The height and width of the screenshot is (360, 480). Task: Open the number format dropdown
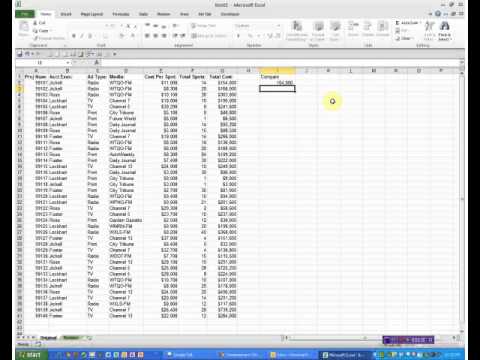(278, 26)
